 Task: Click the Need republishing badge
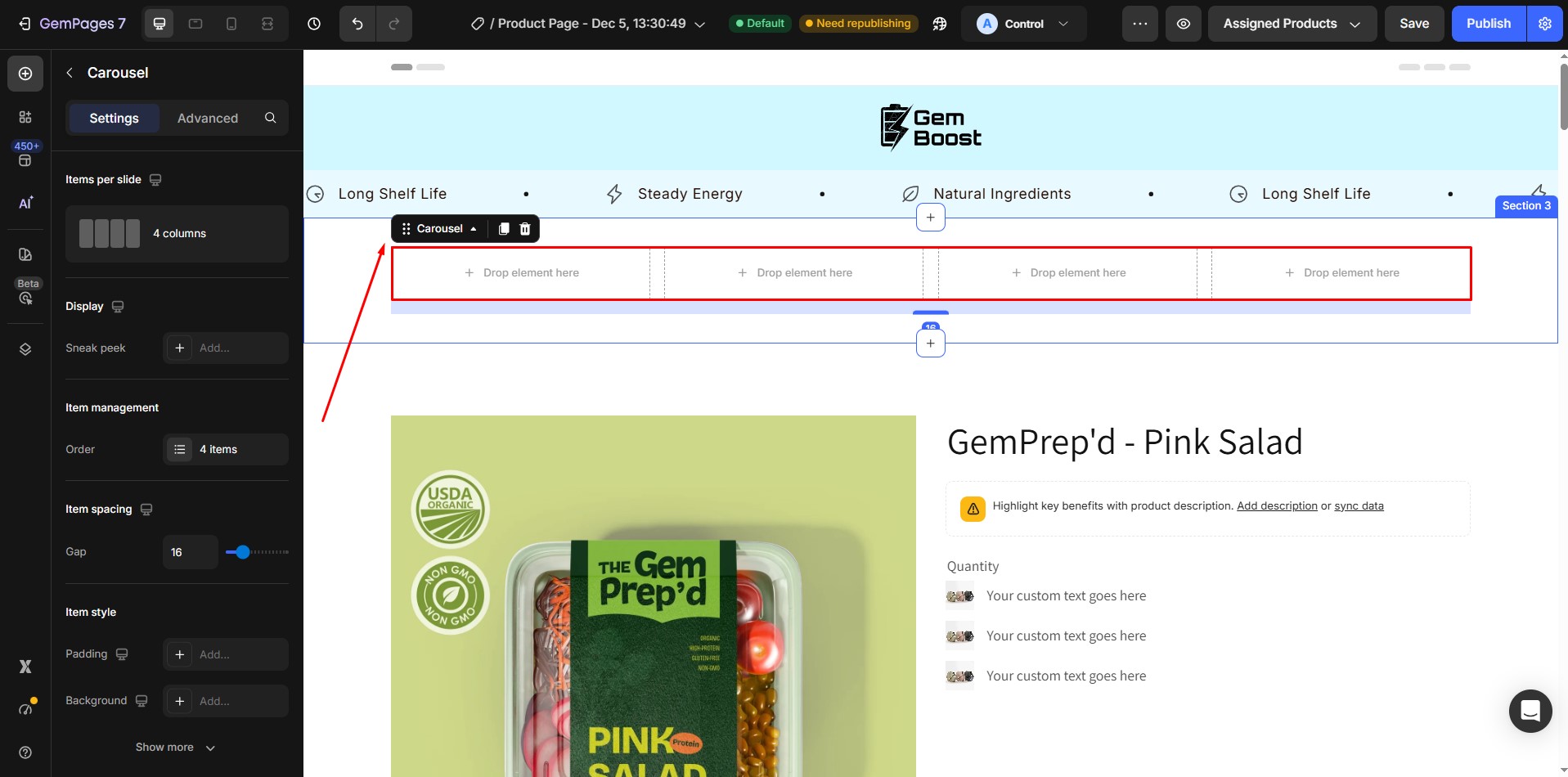click(858, 24)
